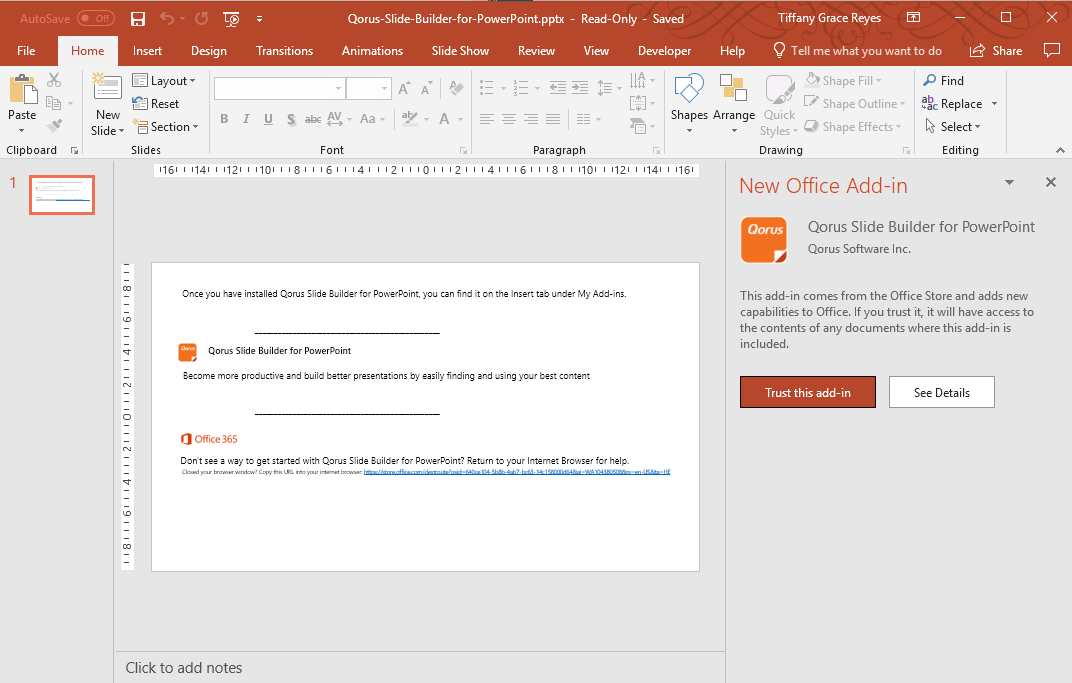Click the New Slide icon
The width and height of the screenshot is (1072, 683).
pyautogui.click(x=107, y=88)
